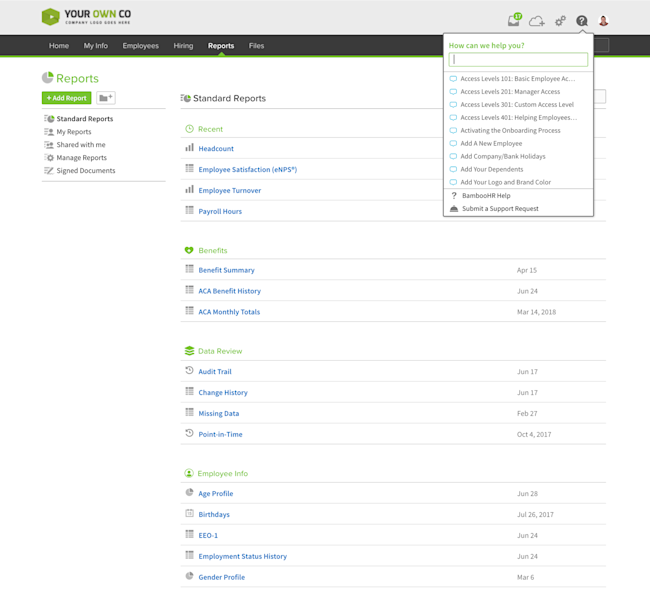Click the Point-in-Time clock icon
Screen dimensions: 650x591
(189, 433)
